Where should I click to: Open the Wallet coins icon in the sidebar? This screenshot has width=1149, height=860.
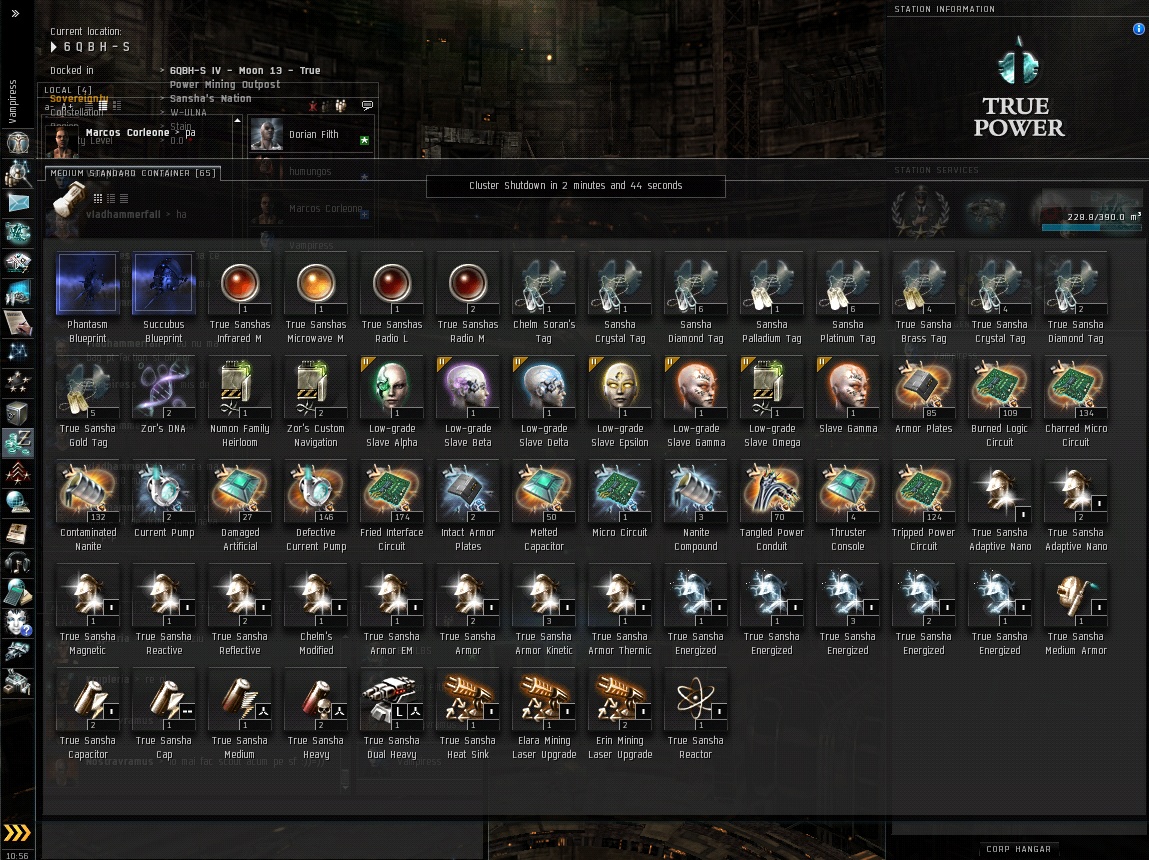[x=18, y=443]
